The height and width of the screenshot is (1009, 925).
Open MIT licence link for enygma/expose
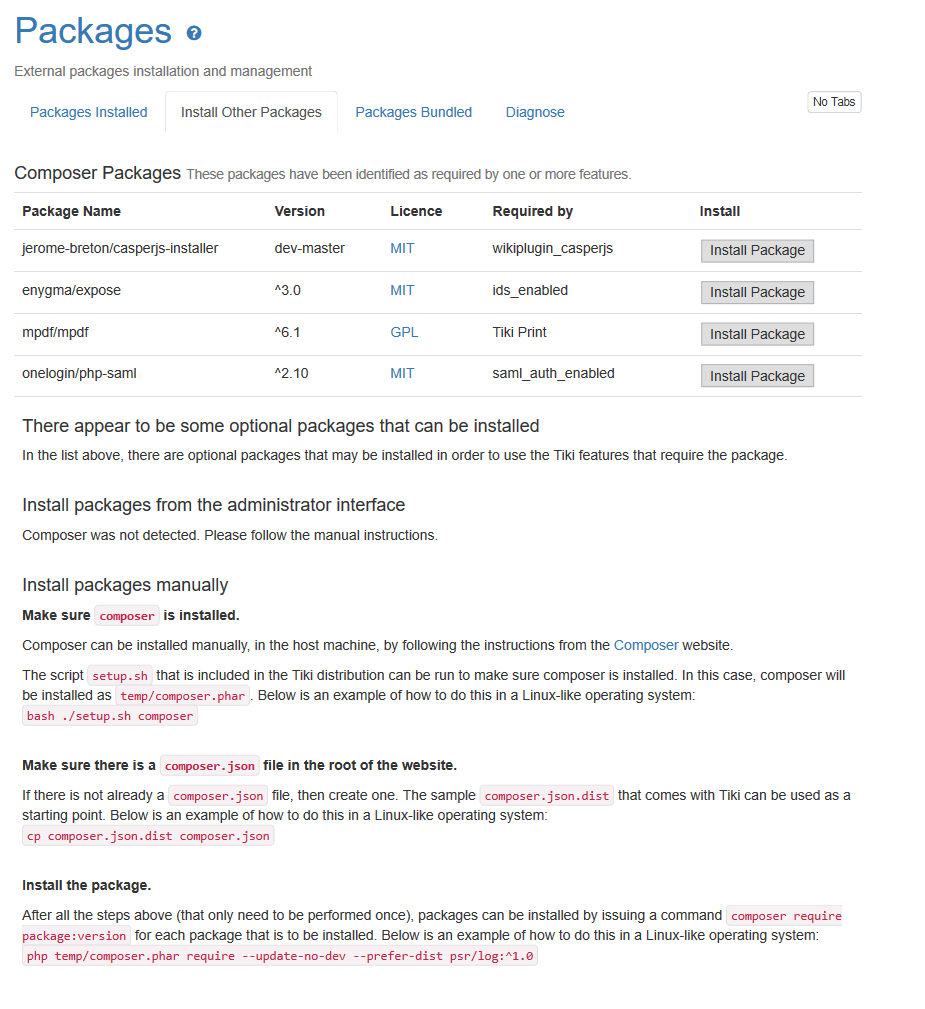click(402, 290)
